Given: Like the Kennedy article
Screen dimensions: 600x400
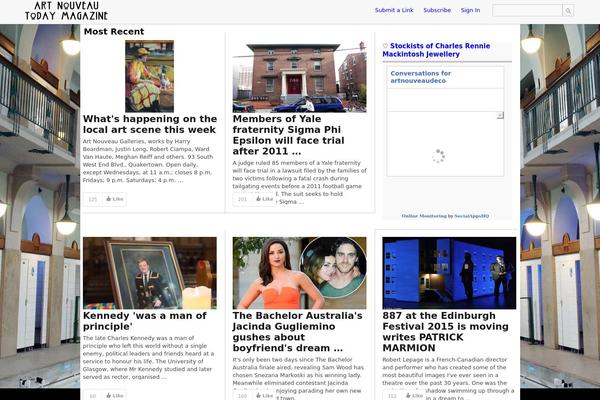Looking at the screenshot, I should (x=115, y=395).
